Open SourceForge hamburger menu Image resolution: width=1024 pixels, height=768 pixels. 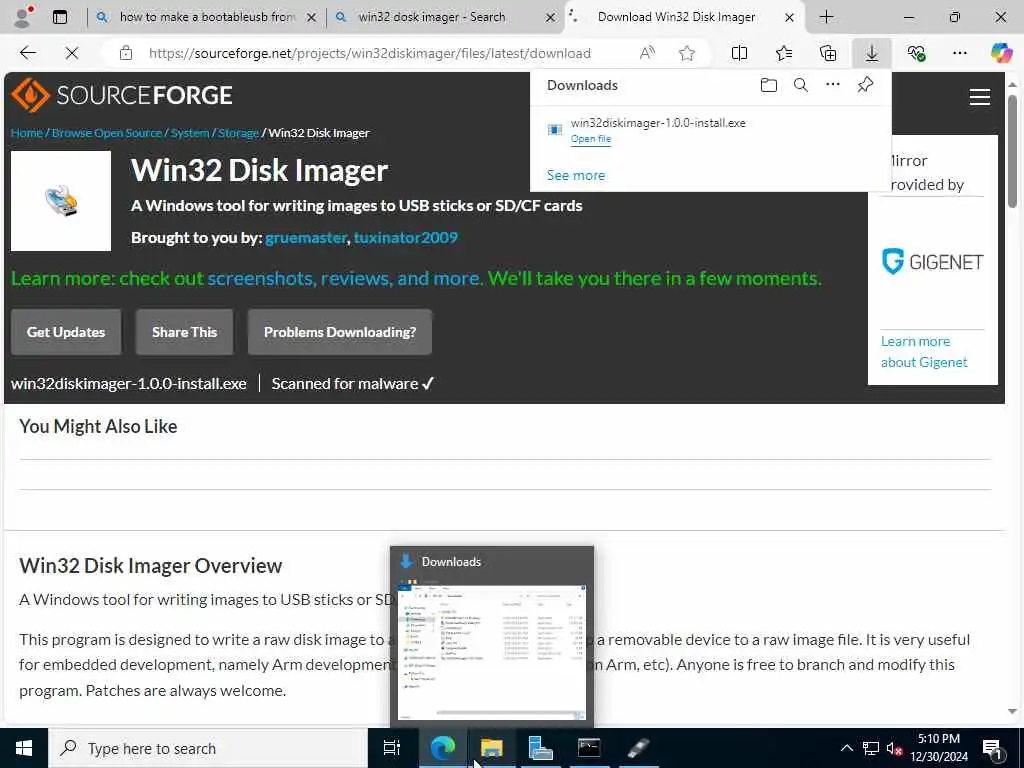(980, 97)
